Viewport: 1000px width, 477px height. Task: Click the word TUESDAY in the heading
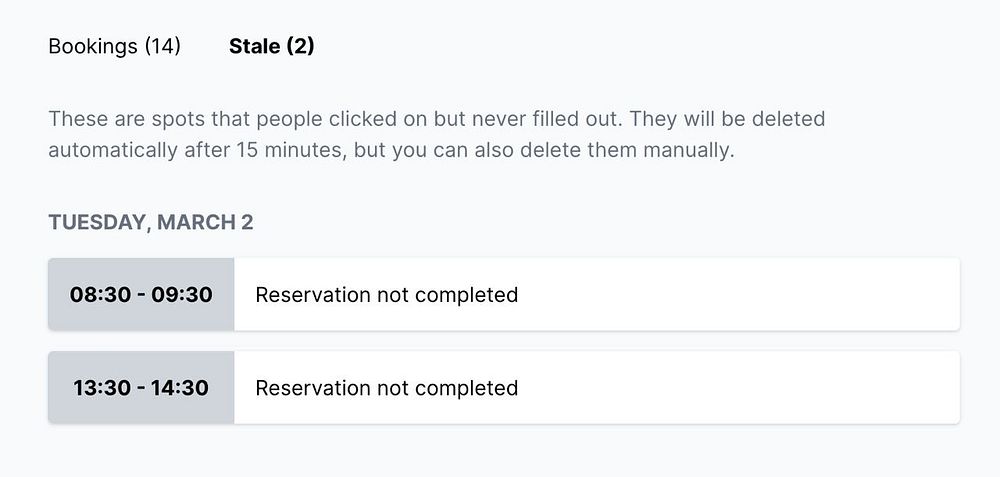(x=96, y=222)
